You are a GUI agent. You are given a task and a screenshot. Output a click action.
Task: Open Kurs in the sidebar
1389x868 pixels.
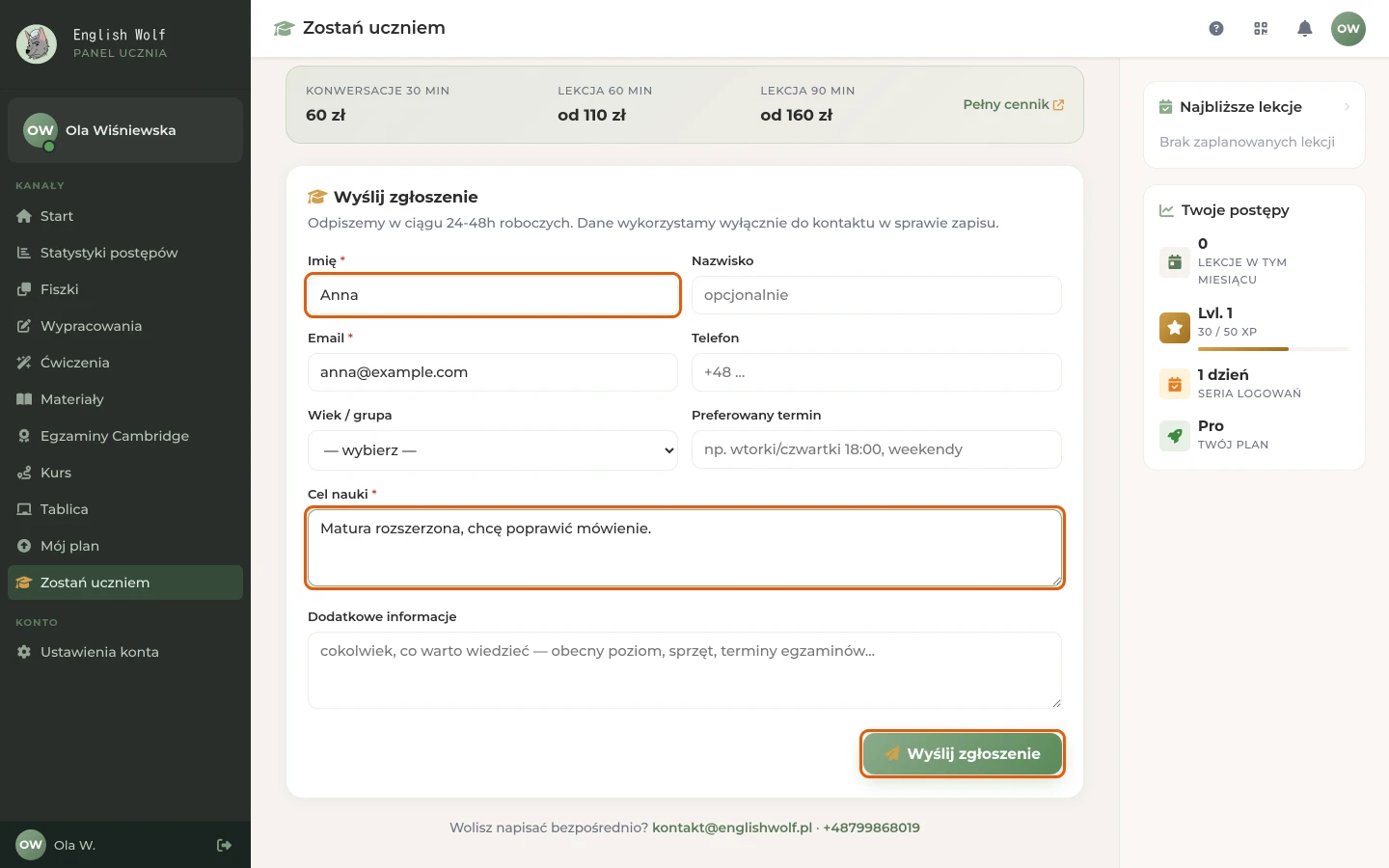click(x=125, y=473)
